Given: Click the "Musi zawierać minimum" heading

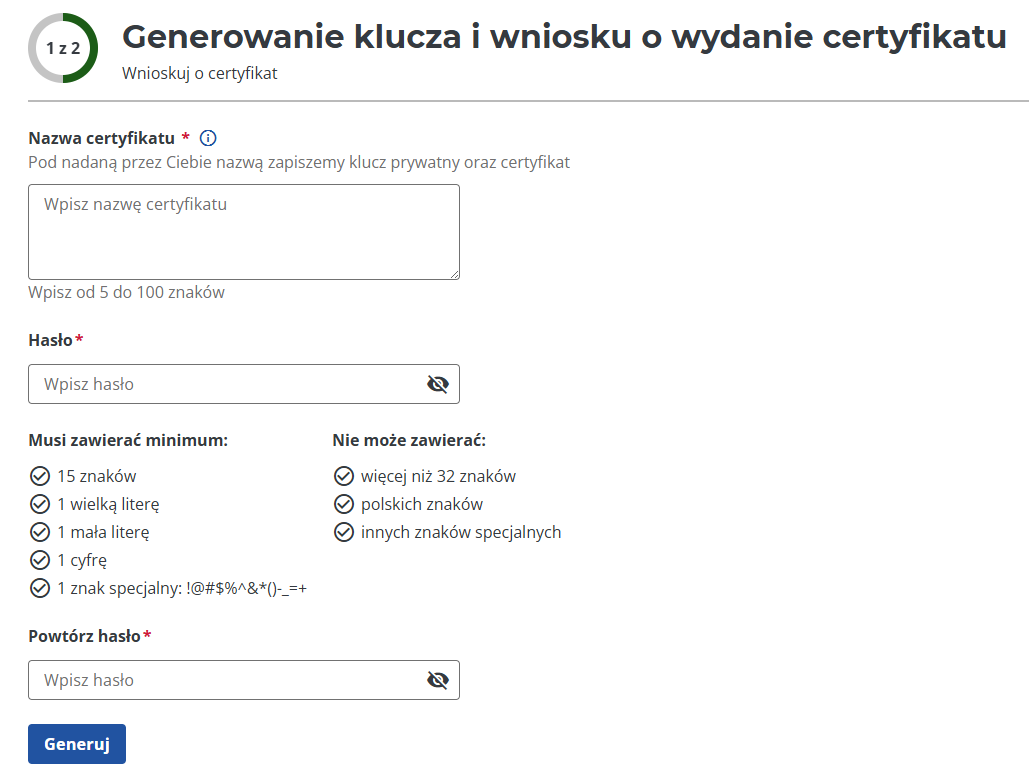Looking at the screenshot, I should tap(128, 438).
